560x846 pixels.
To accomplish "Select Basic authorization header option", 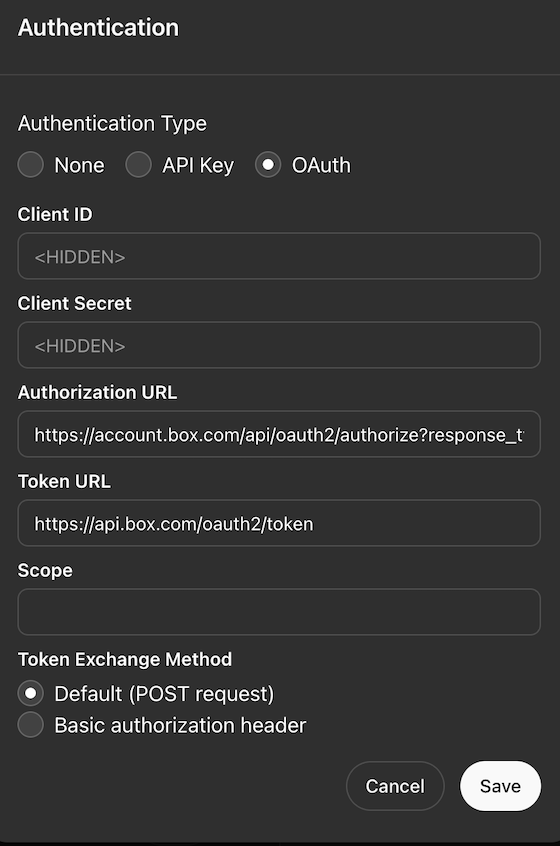I will click(31, 725).
